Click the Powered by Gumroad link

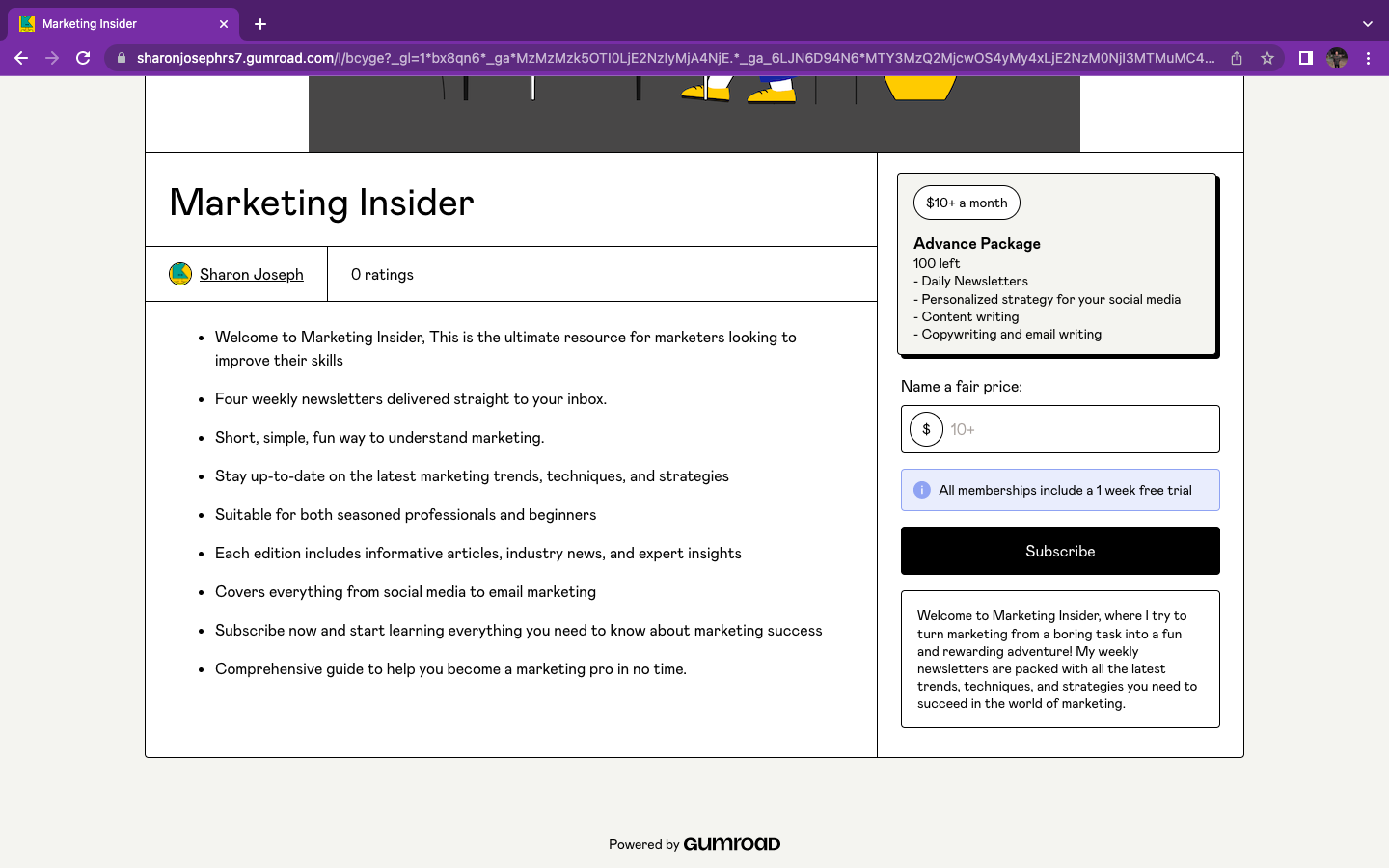pos(694,844)
